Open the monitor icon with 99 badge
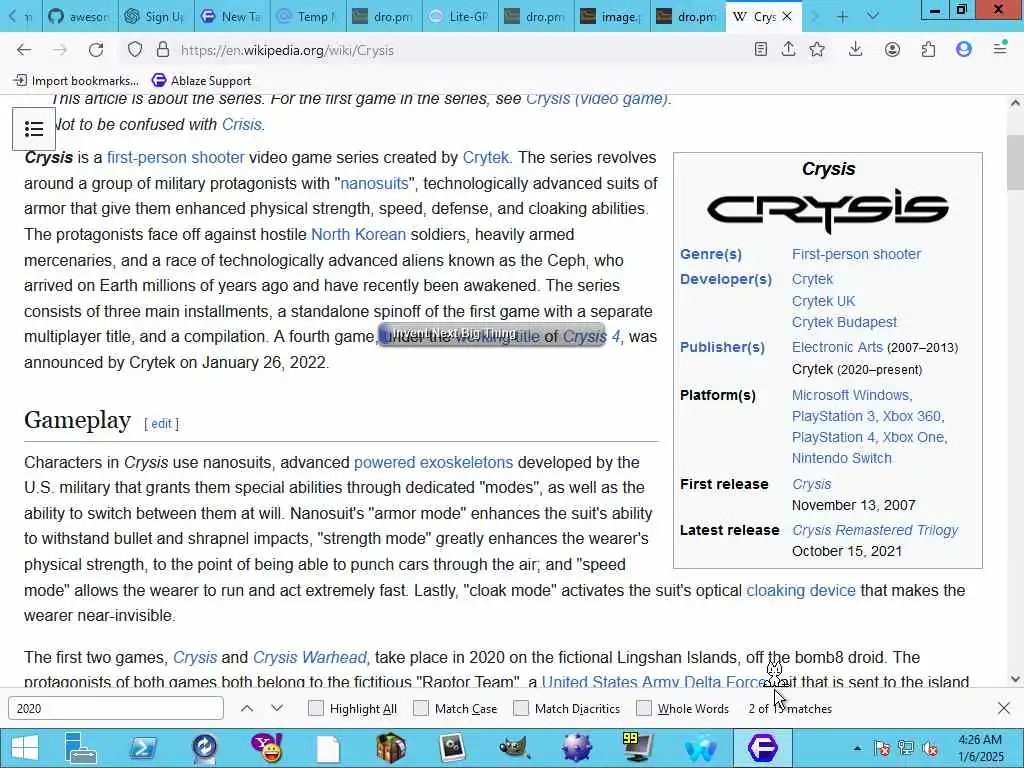 coord(638,748)
